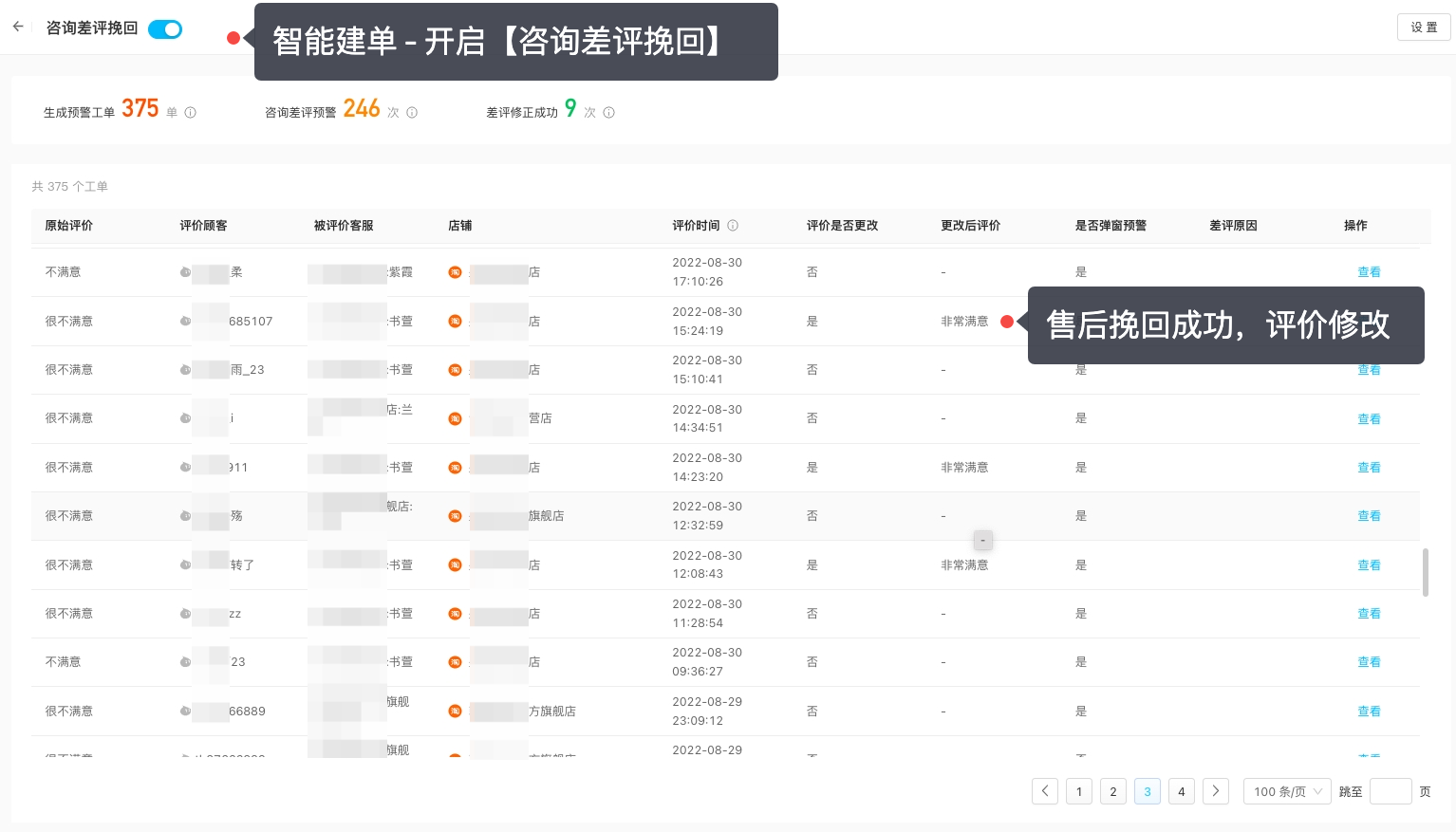Open 查看 for the 14:23:20 row
The image size is (1456, 832).
tap(1369, 468)
